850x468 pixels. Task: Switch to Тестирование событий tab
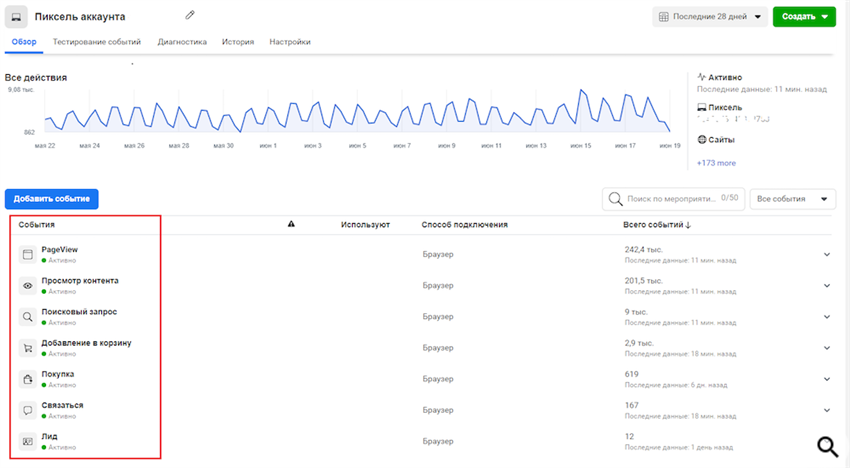pyautogui.click(x=96, y=42)
